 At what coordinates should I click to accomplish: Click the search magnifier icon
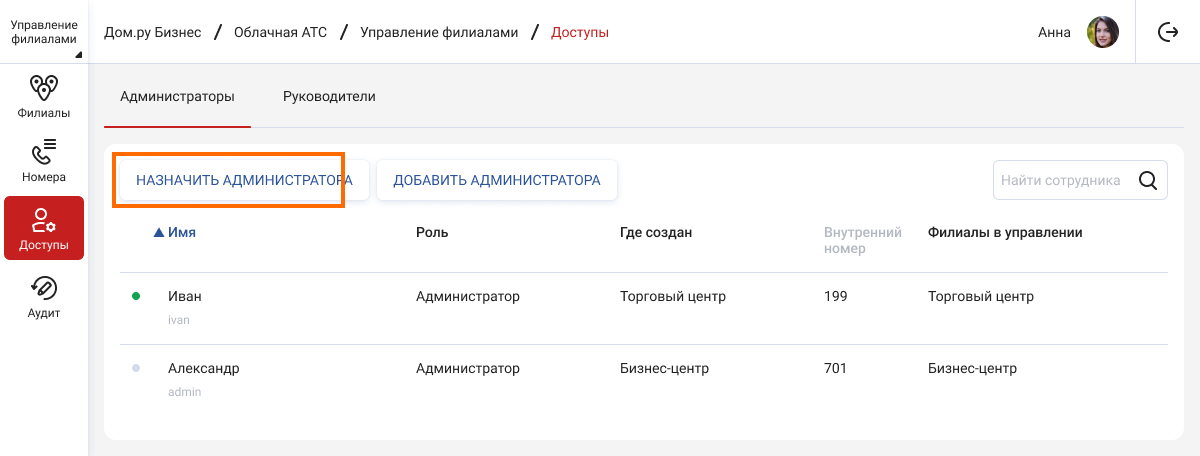pos(1148,181)
